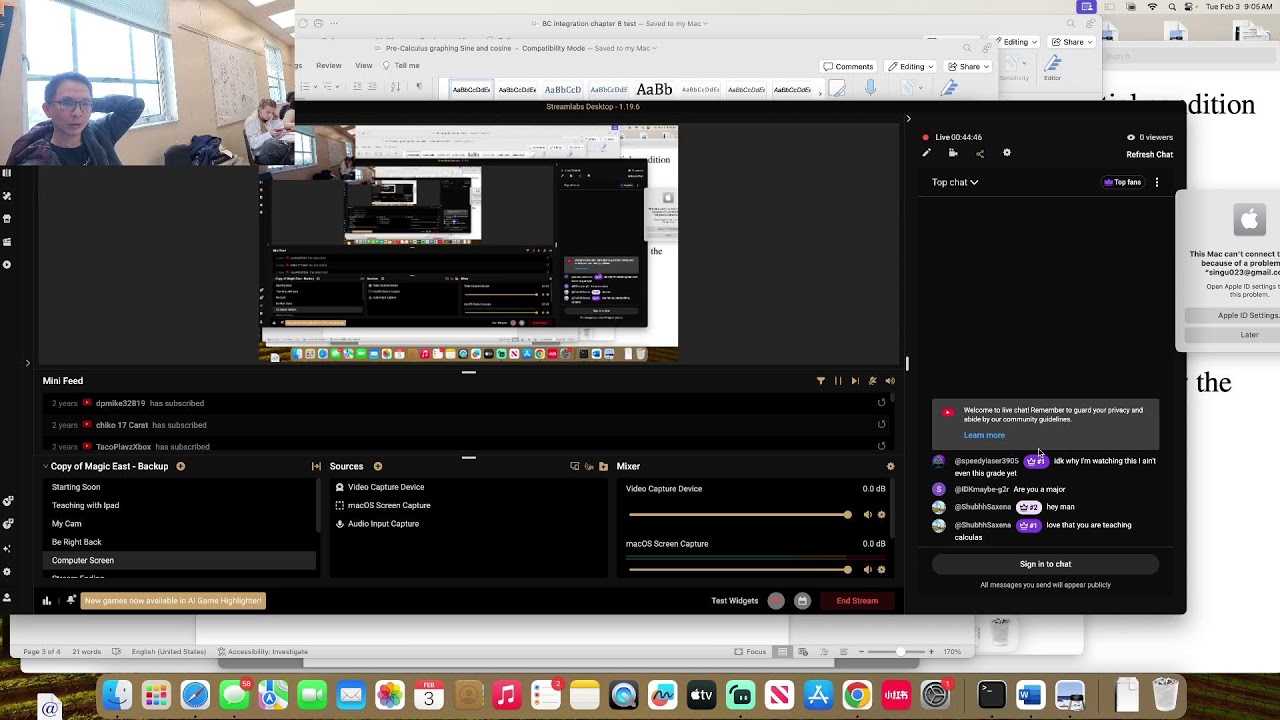
Task: Select the Computer Screen scene
Action: tap(180, 560)
